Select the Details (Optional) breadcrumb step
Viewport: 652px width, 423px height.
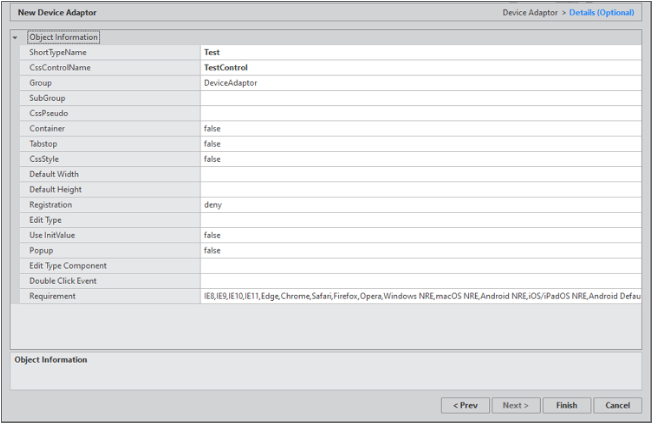[601, 12]
